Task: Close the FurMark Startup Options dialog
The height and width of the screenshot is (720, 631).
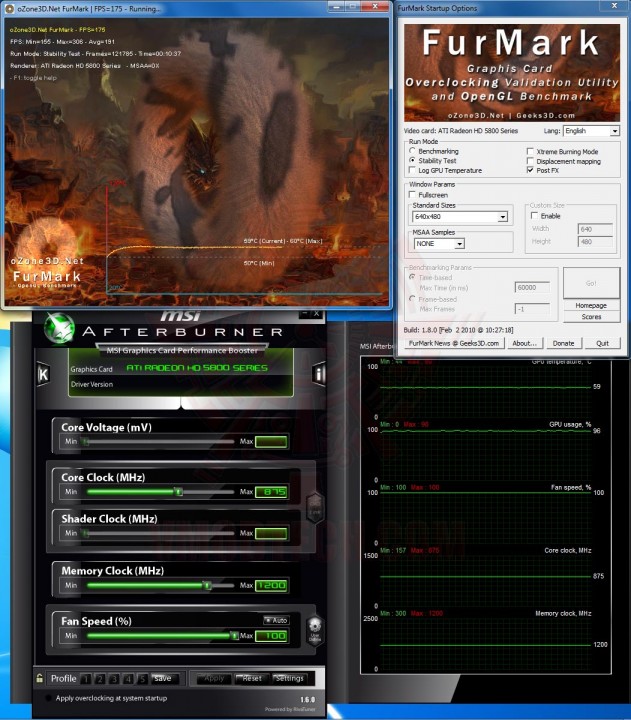Action: (x=614, y=6)
